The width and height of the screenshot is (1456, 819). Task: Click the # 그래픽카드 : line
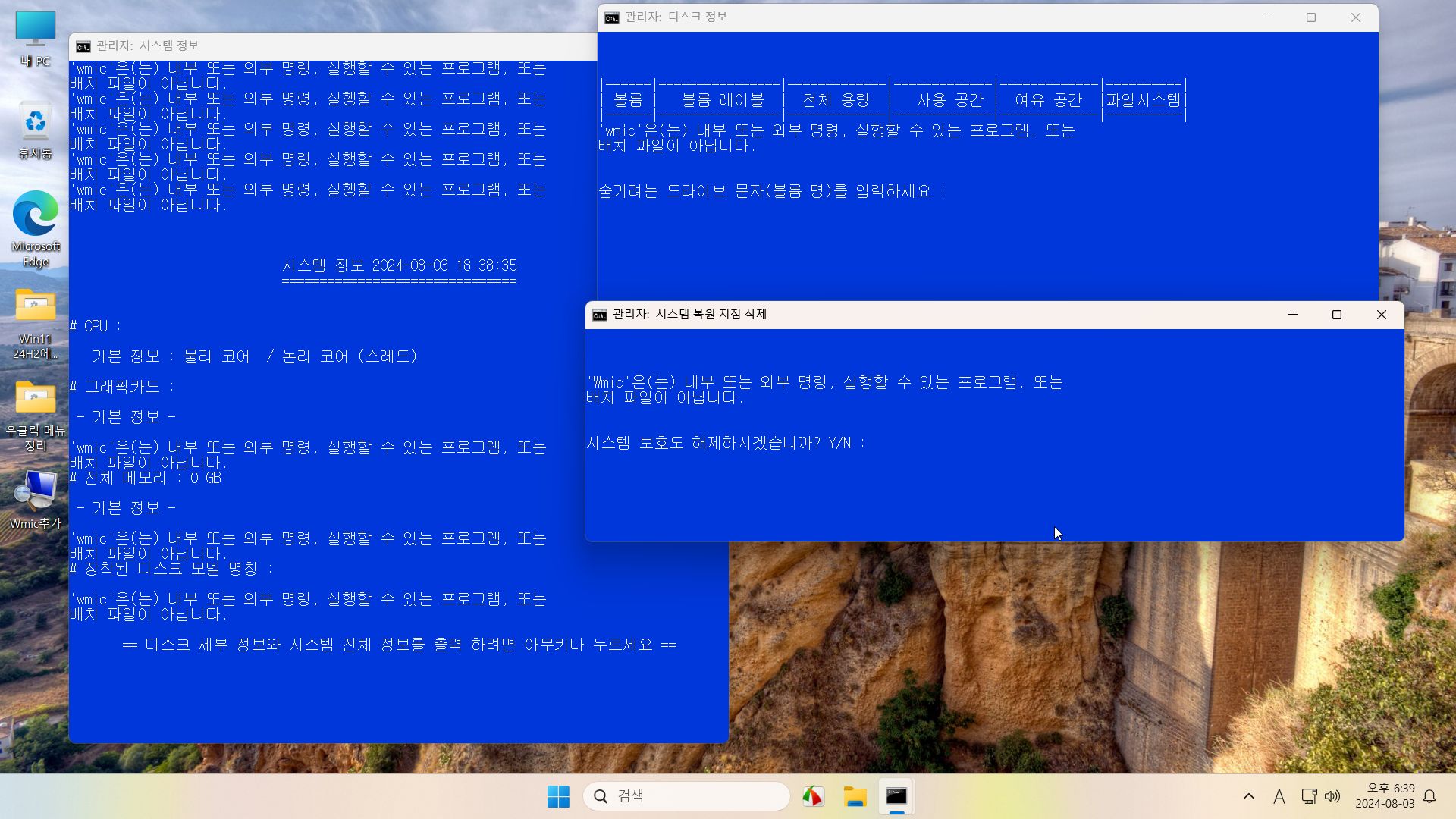tap(122, 387)
